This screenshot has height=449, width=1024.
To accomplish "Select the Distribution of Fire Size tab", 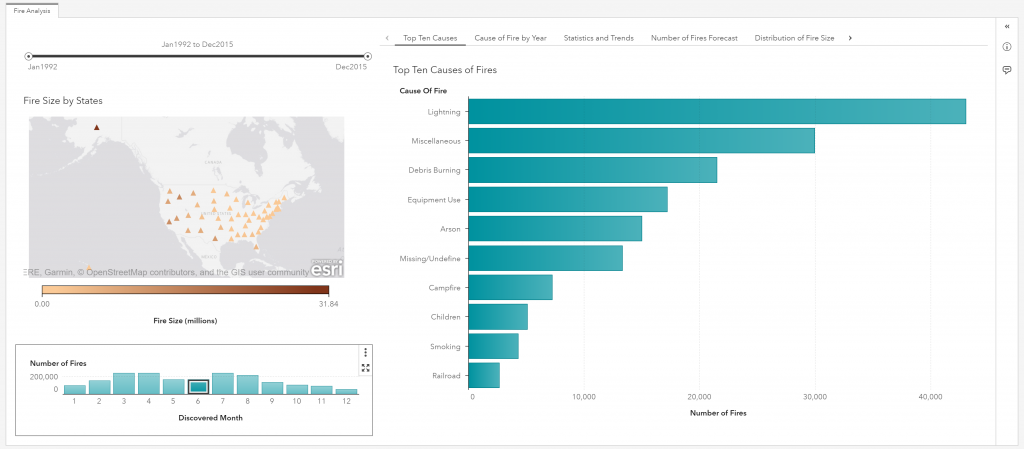I will coord(794,38).
